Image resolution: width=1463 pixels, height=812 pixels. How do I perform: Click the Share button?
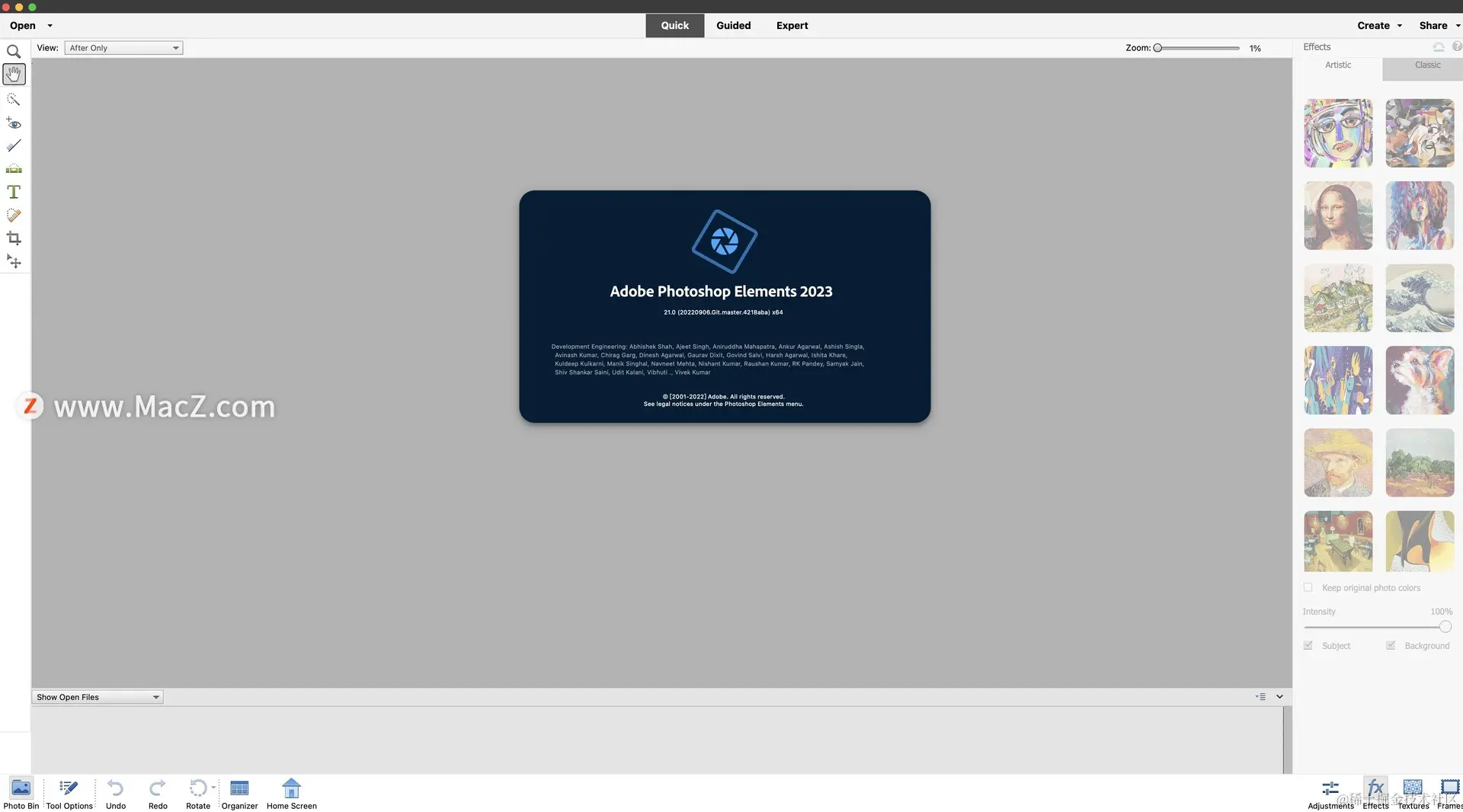(1433, 26)
